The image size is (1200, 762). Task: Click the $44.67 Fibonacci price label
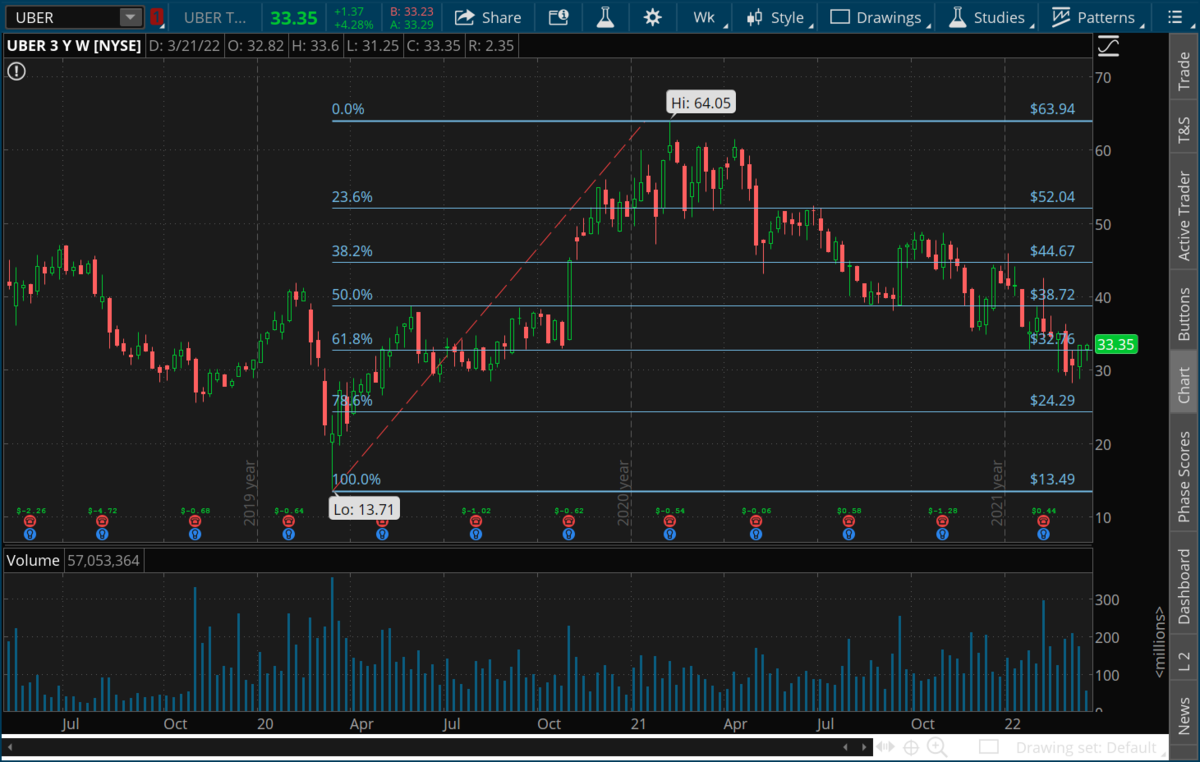click(1053, 251)
